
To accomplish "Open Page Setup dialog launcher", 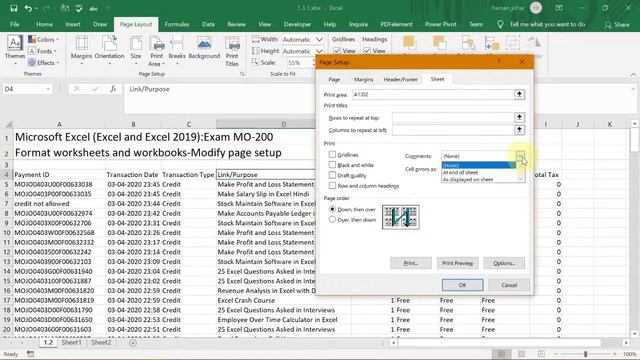I will 242,74.
